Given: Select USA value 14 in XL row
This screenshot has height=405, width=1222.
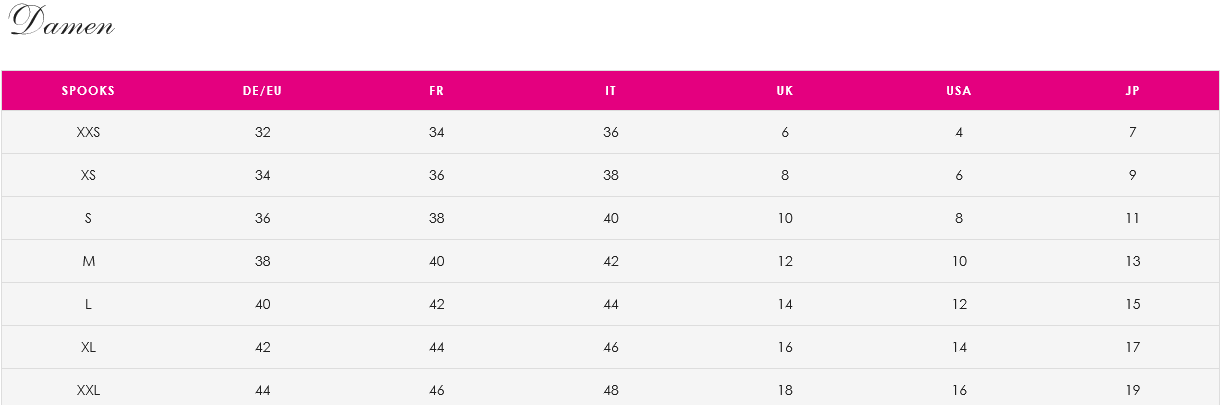Looking at the screenshot, I should tap(959, 347).
